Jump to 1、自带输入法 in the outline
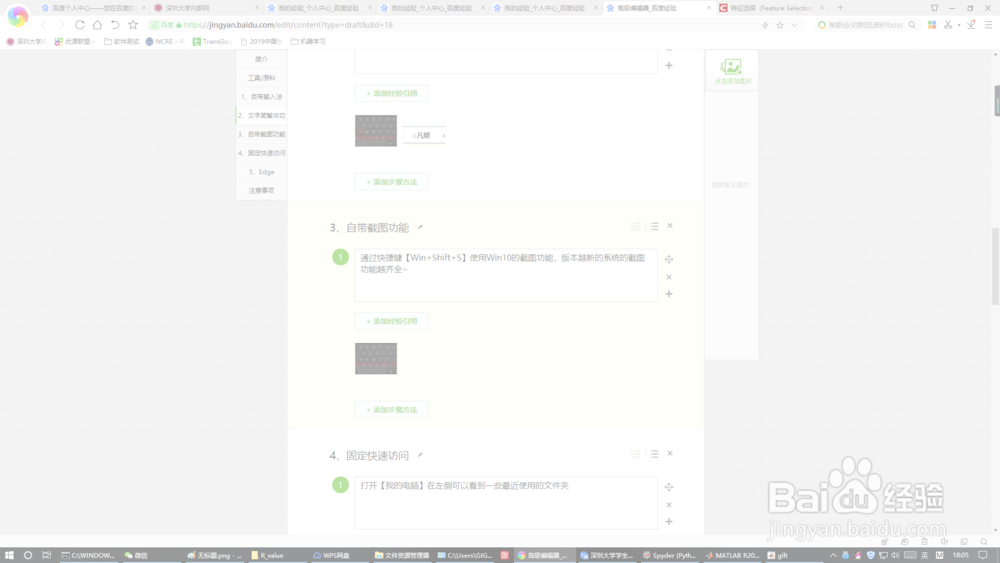Viewport: 1000px width, 563px height. [x=261, y=96]
